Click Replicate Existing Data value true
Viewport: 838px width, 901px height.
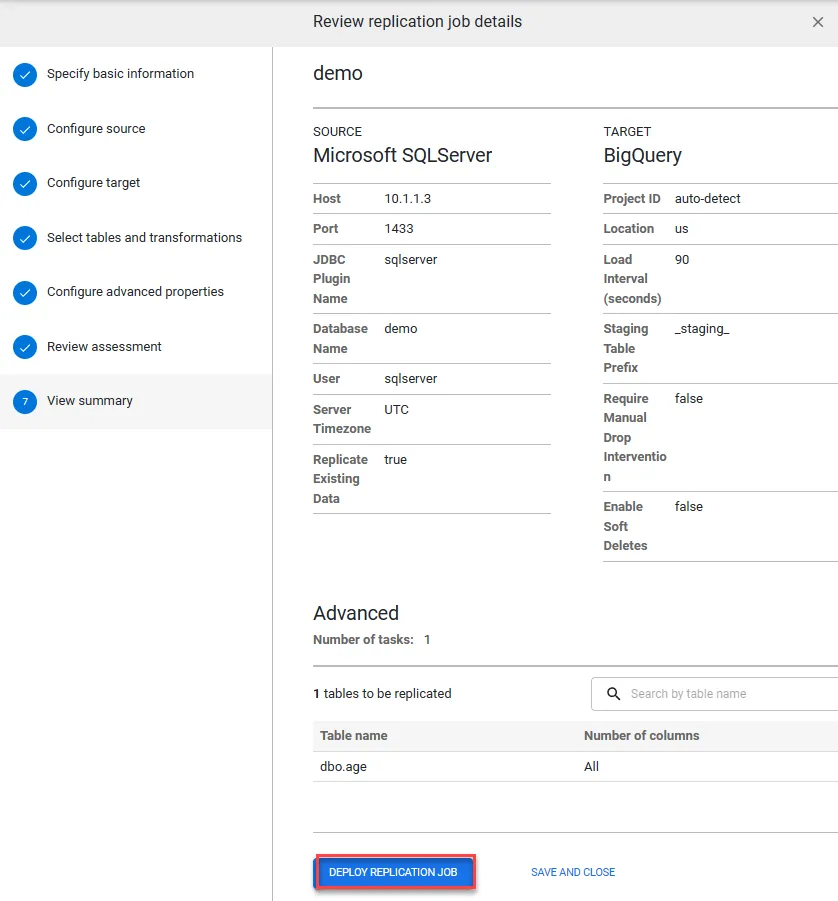[395, 460]
